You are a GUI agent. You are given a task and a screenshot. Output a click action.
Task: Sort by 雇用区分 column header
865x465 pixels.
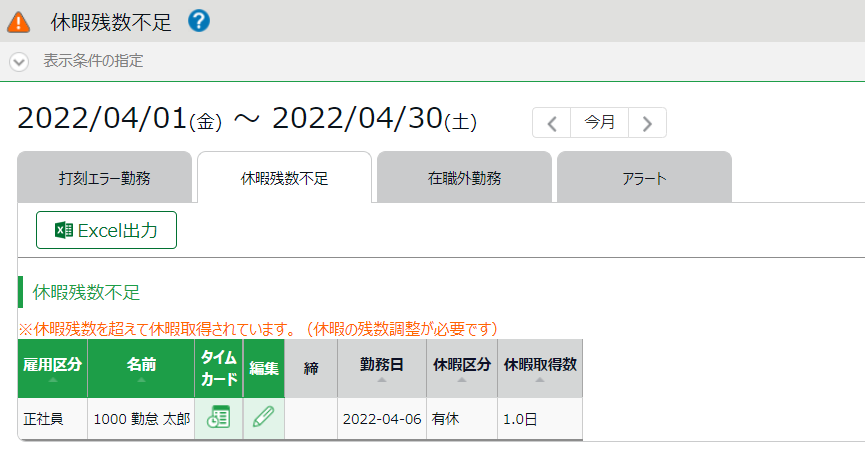tap(52, 368)
